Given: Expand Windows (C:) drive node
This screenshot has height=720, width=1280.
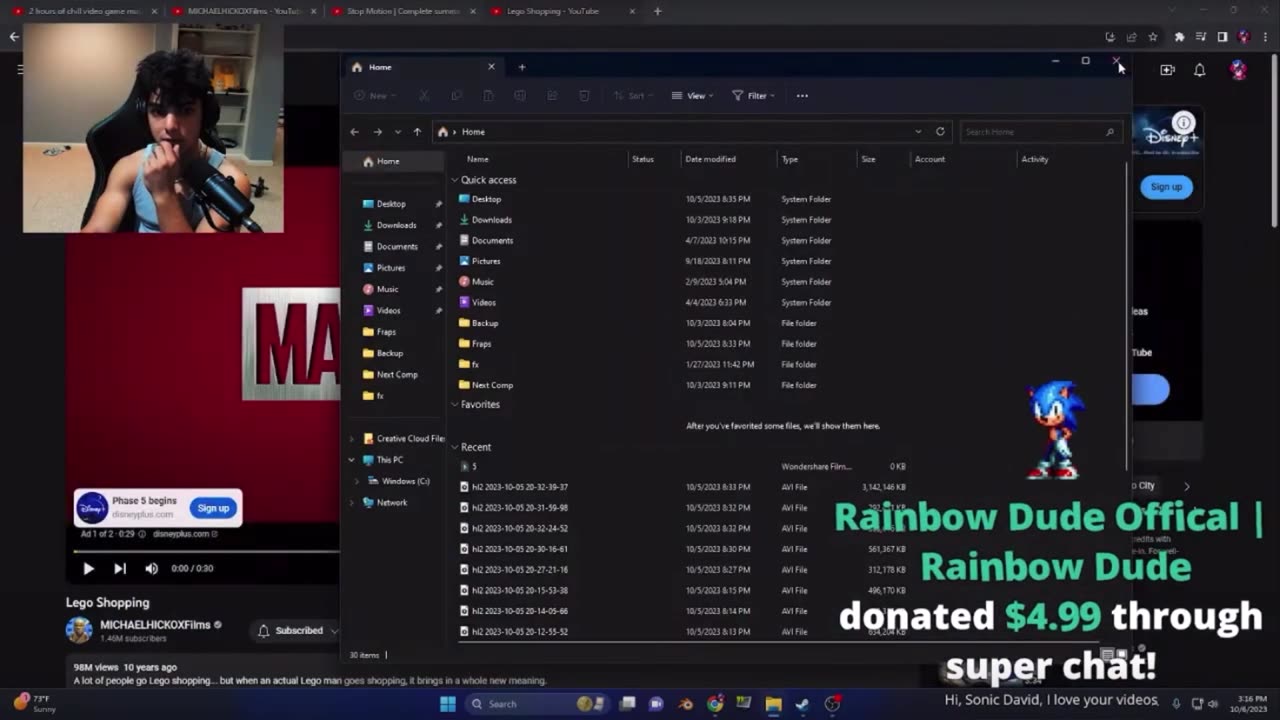Looking at the screenshot, I should click(357, 481).
